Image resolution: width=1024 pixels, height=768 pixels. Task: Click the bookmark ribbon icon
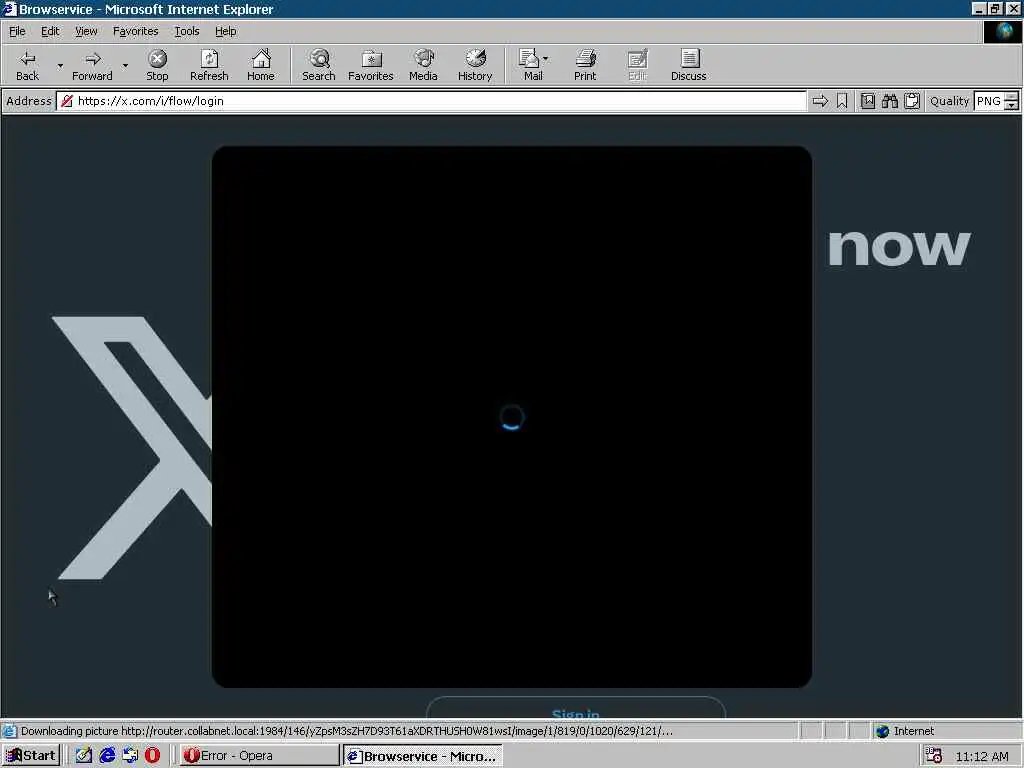point(842,101)
